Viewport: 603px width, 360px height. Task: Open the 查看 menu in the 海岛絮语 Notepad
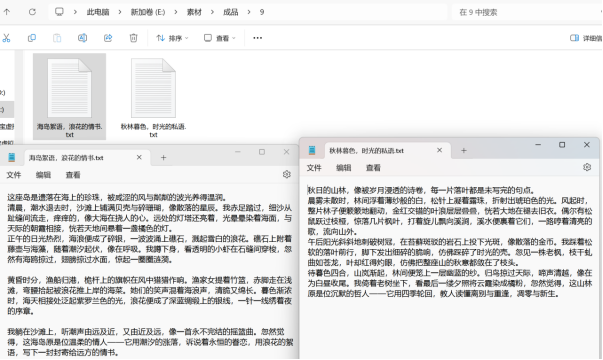(x=73, y=175)
